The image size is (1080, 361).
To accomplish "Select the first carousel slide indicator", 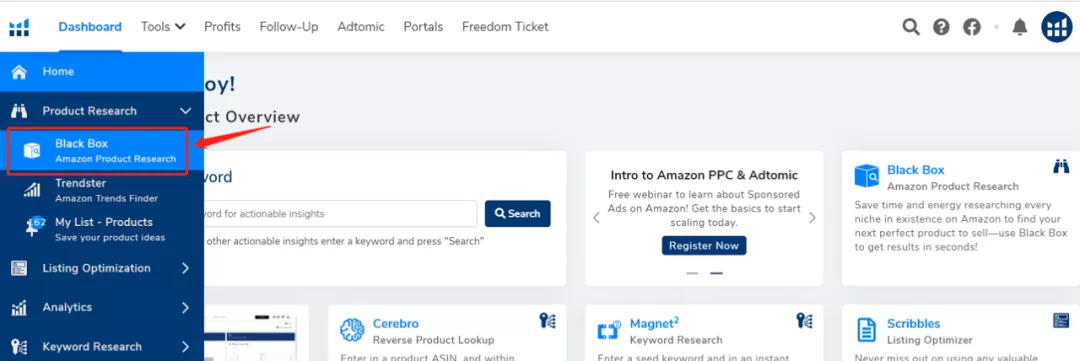I will 692,273.
